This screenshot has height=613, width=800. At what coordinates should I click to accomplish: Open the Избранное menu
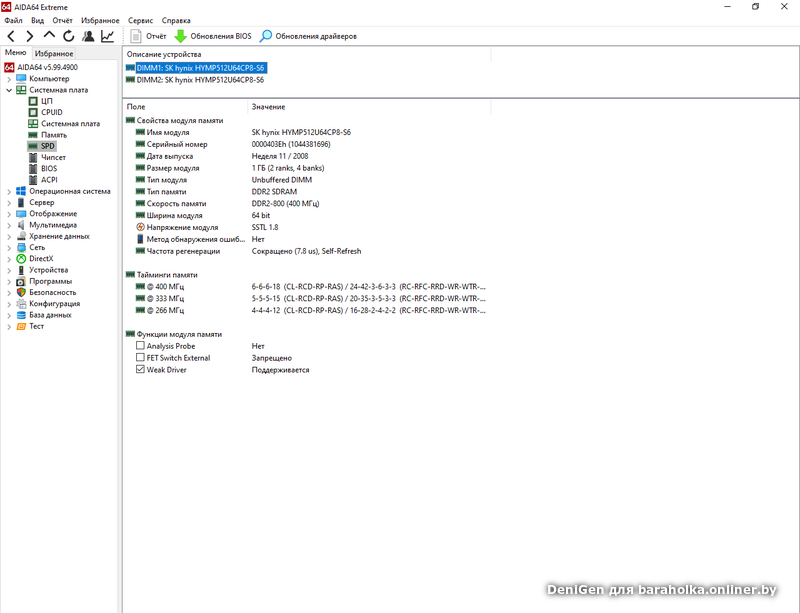(100, 20)
